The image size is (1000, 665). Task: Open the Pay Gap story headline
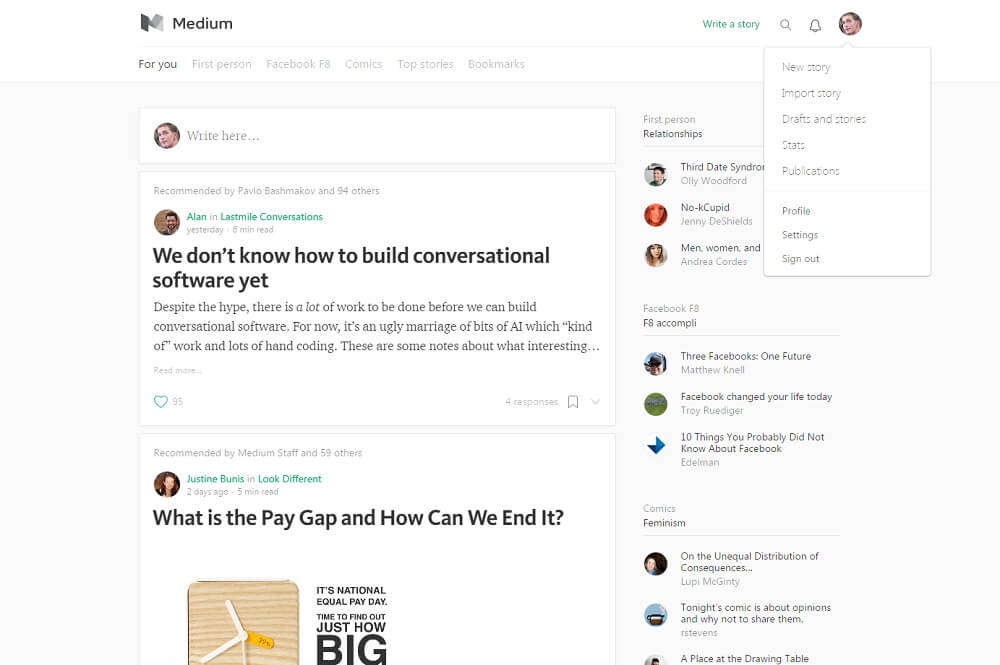[358, 518]
